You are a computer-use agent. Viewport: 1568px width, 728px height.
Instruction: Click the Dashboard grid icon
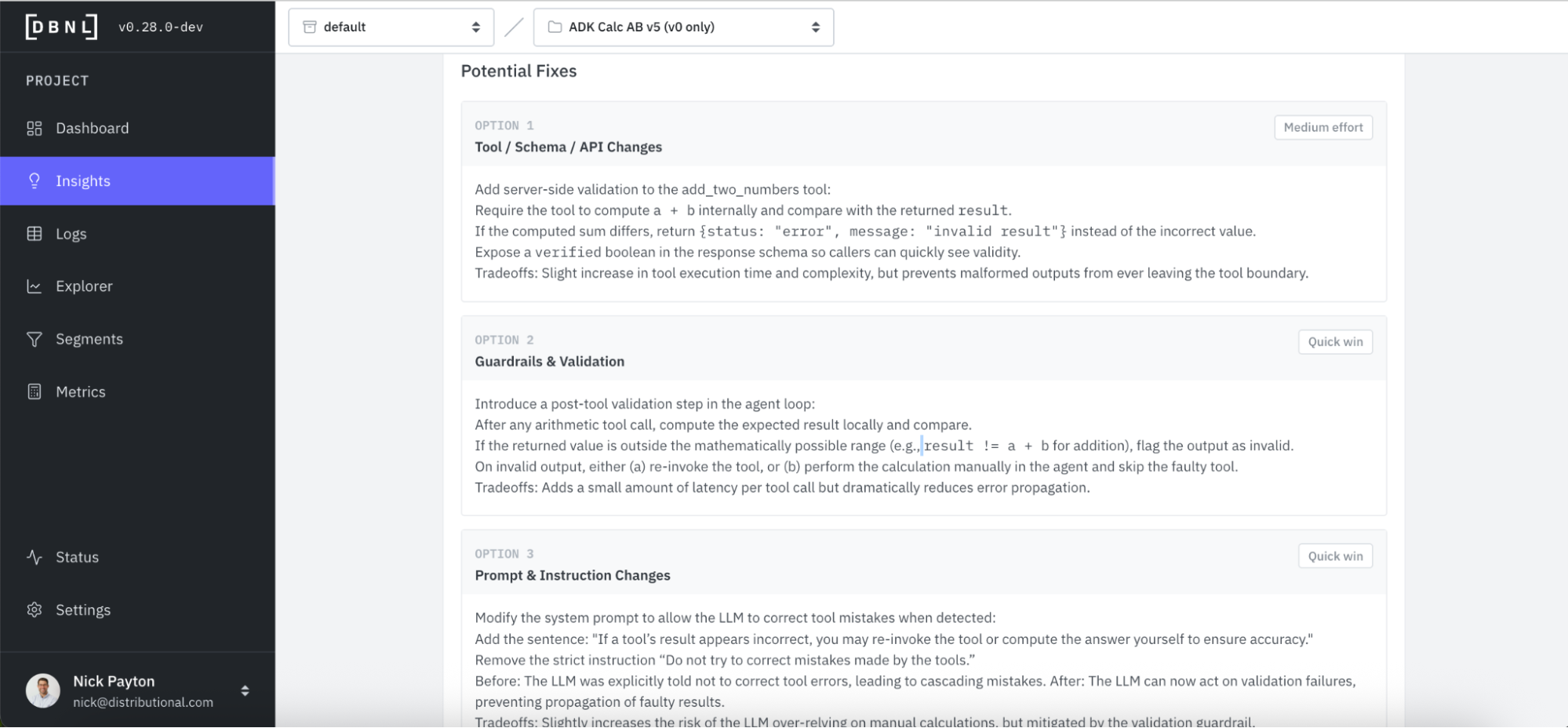[x=35, y=129]
